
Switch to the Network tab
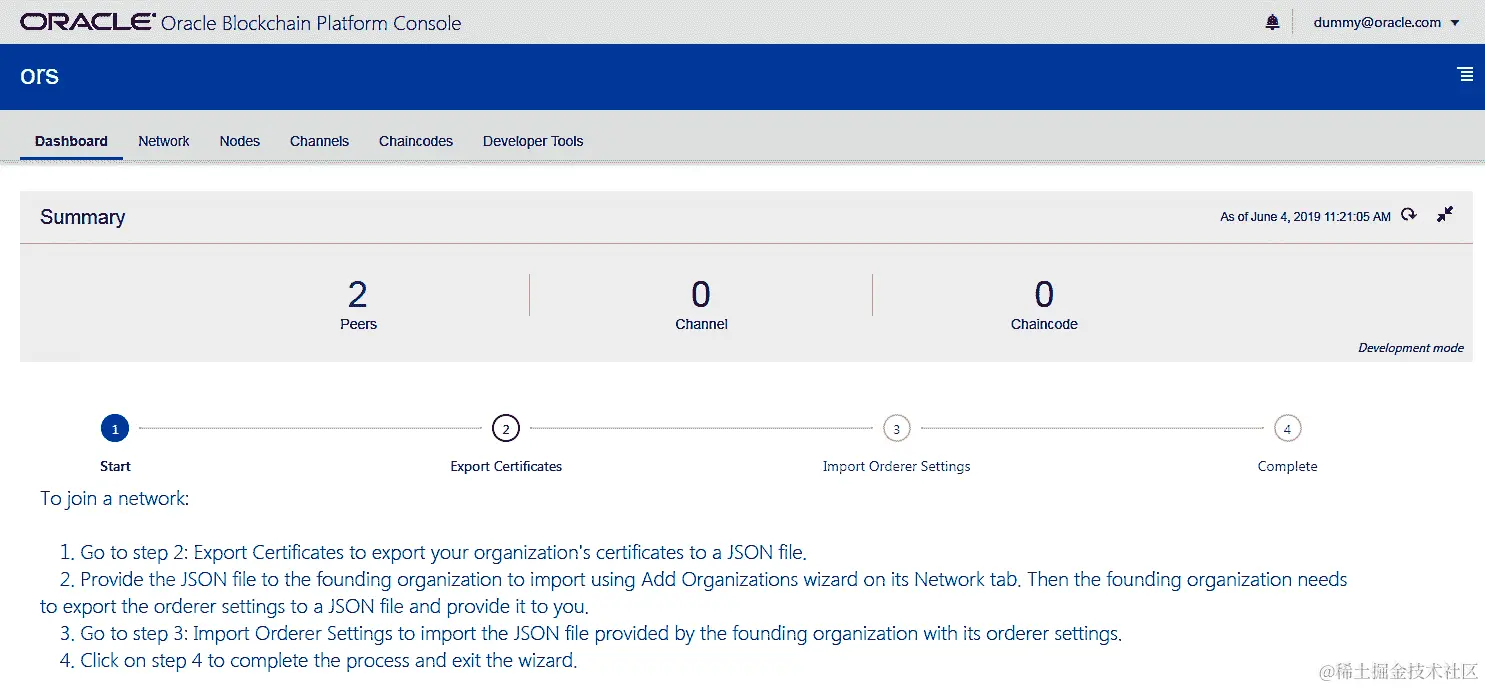pyautogui.click(x=164, y=141)
